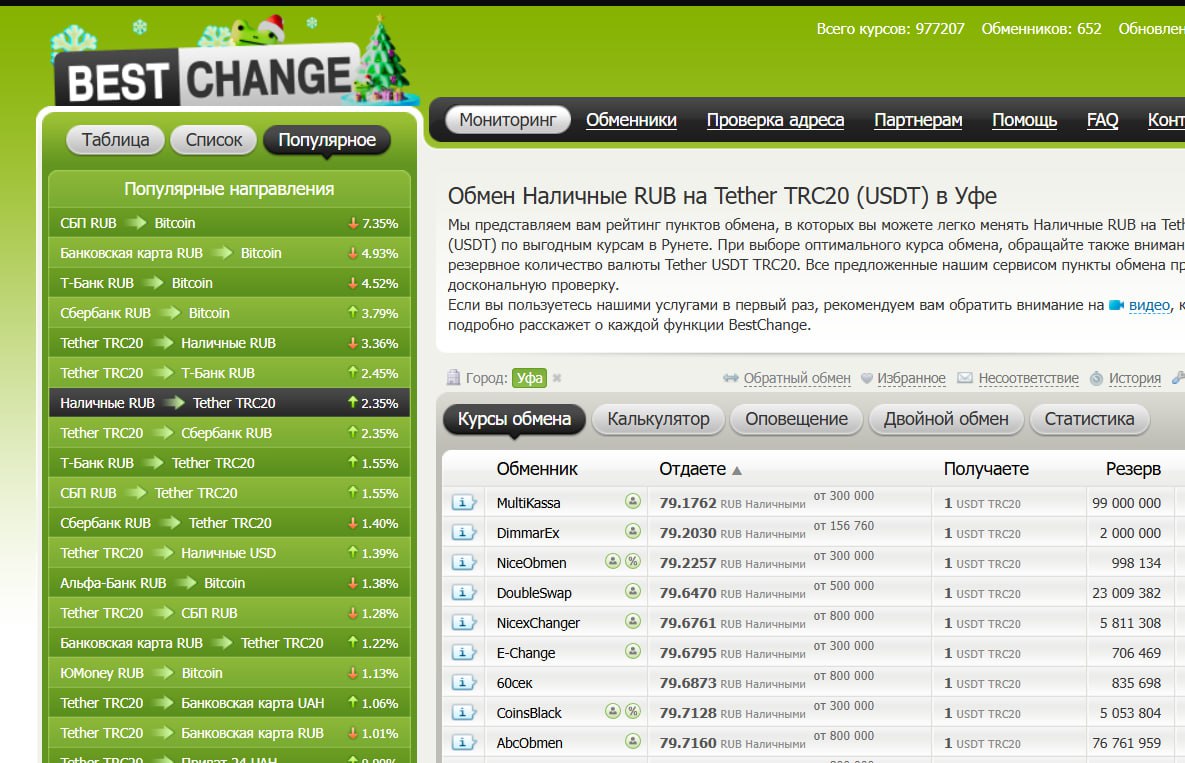
Task: Select the СБП RUB to Bitcoin direction
Action: (128, 223)
